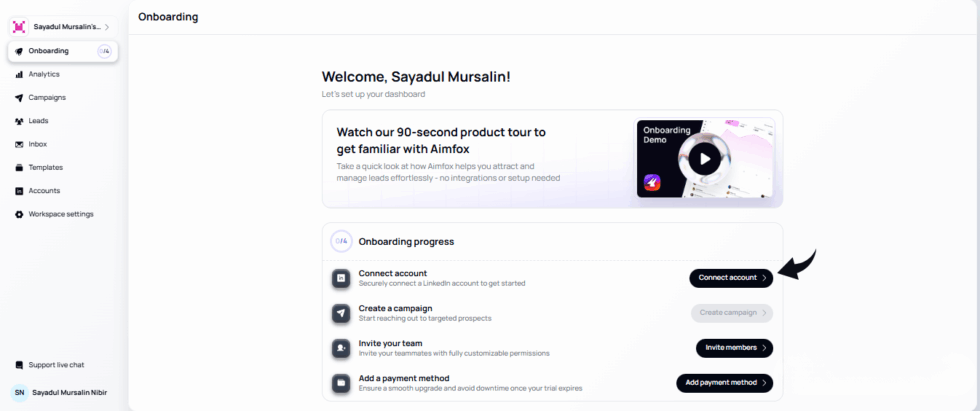Click the Support live chat icon
The image size is (980, 411).
click(19, 365)
